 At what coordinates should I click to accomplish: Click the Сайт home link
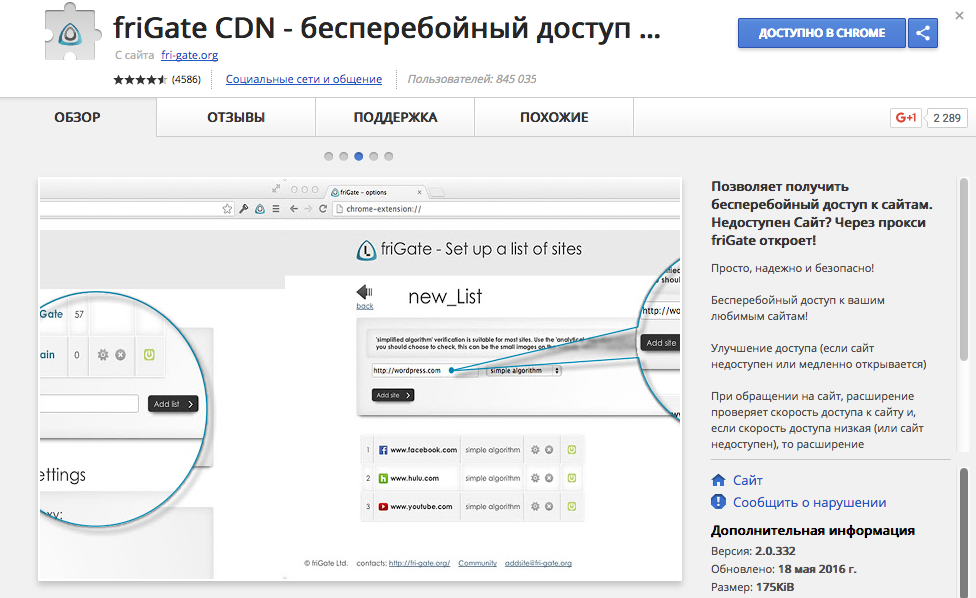pos(747,480)
